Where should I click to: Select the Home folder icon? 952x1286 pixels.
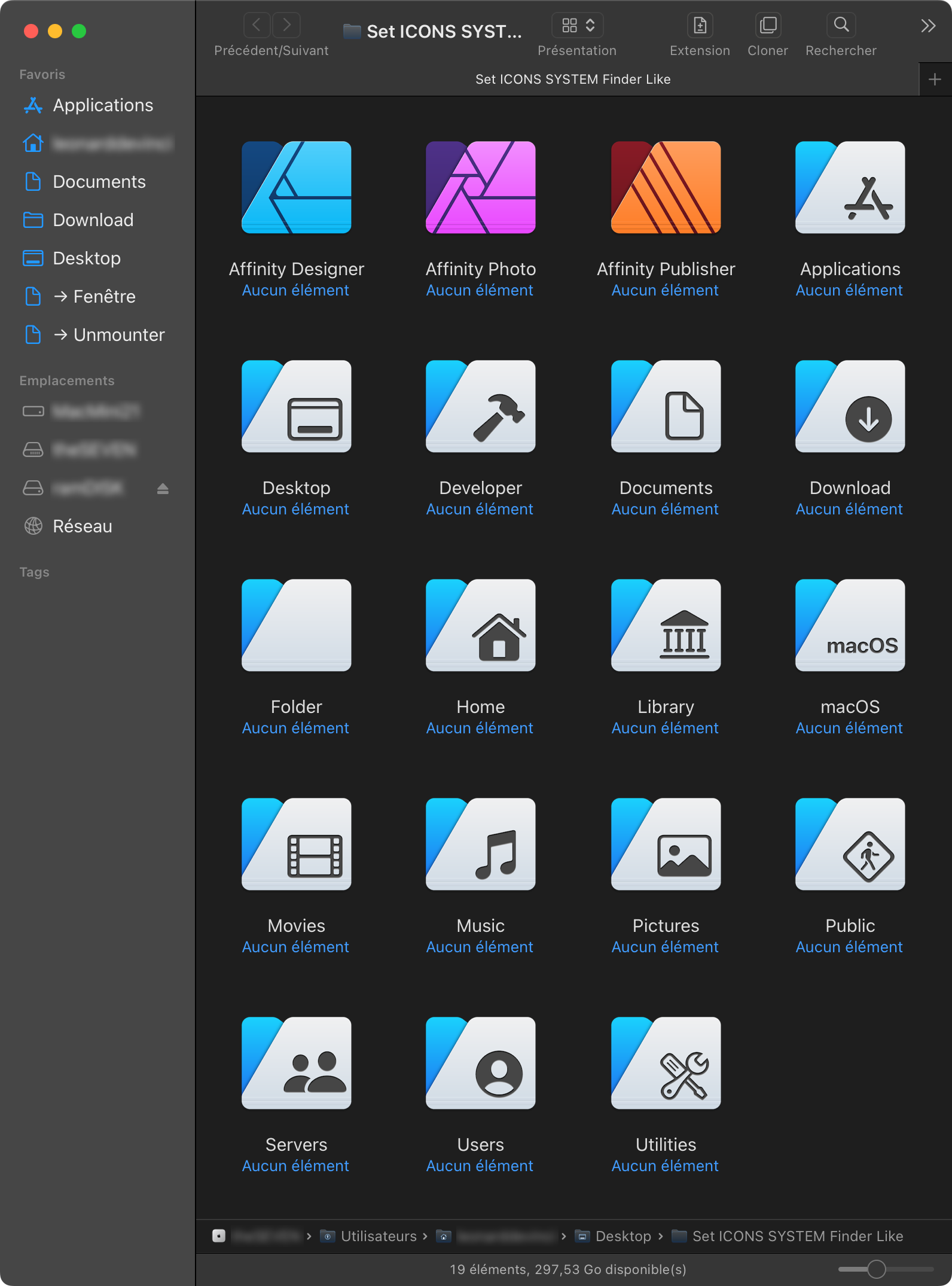tap(480, 625)
